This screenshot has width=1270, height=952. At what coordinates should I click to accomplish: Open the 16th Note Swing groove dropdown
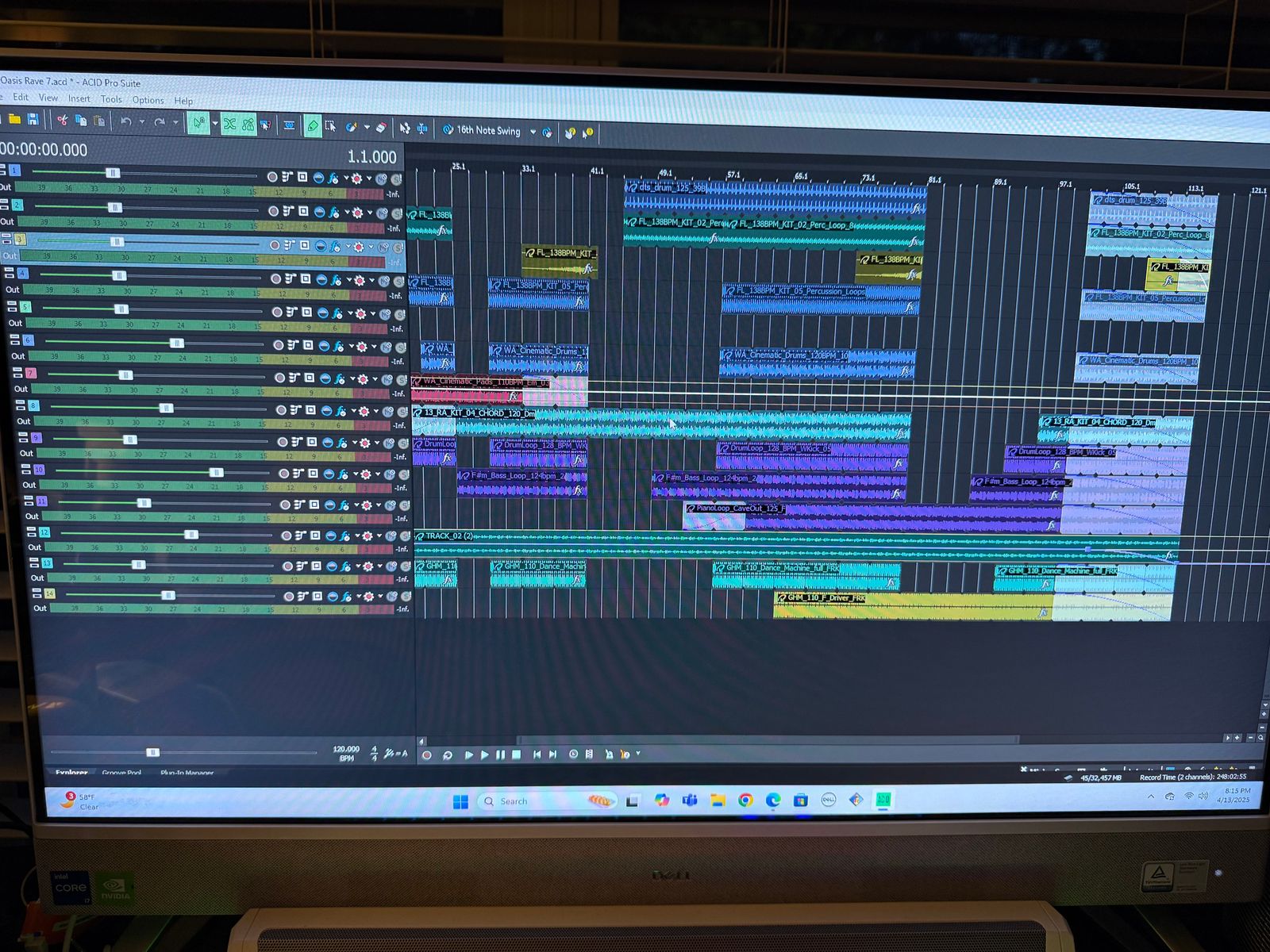tap(533, 132)
